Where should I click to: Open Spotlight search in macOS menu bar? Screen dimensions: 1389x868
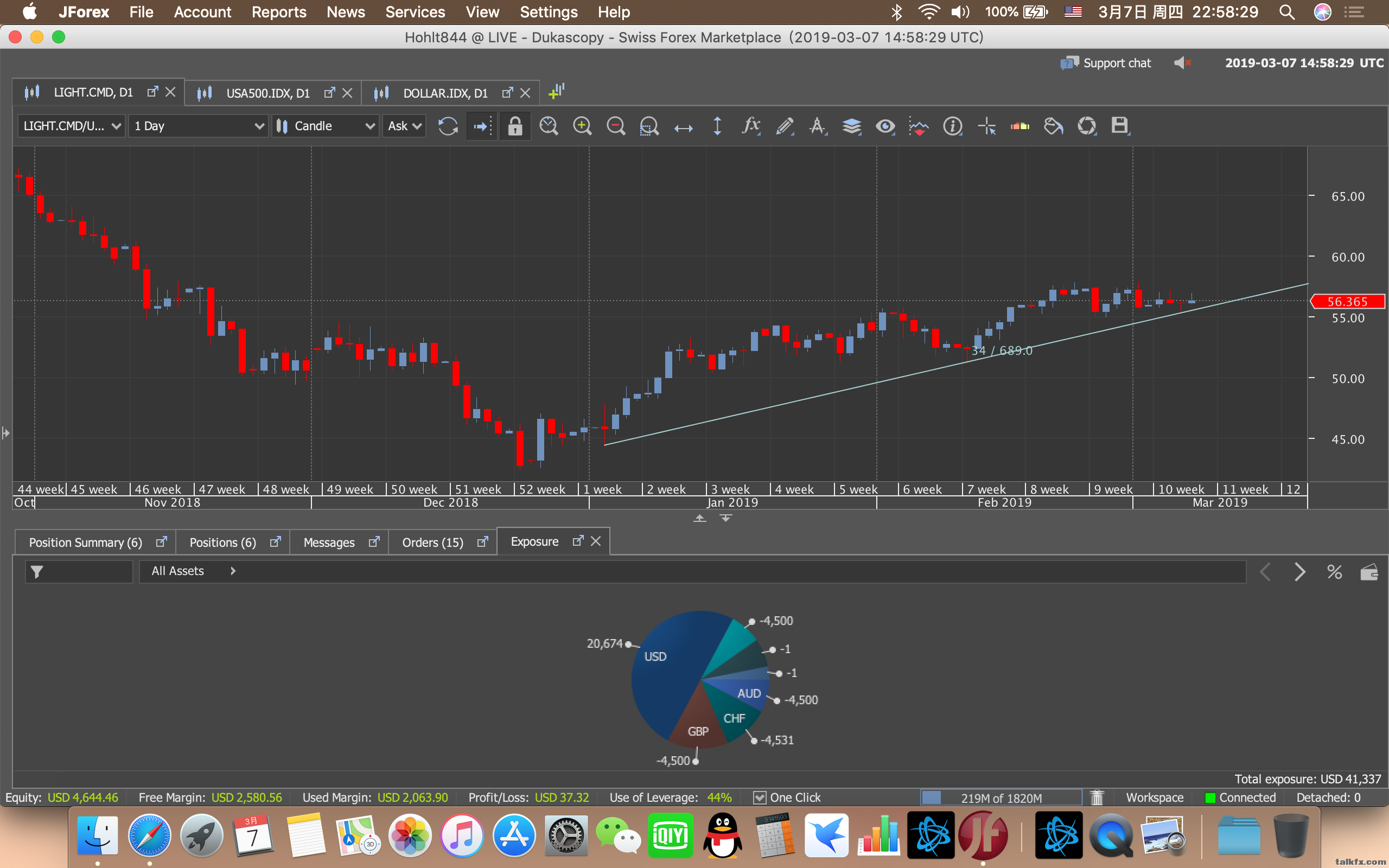[1288, 12]
